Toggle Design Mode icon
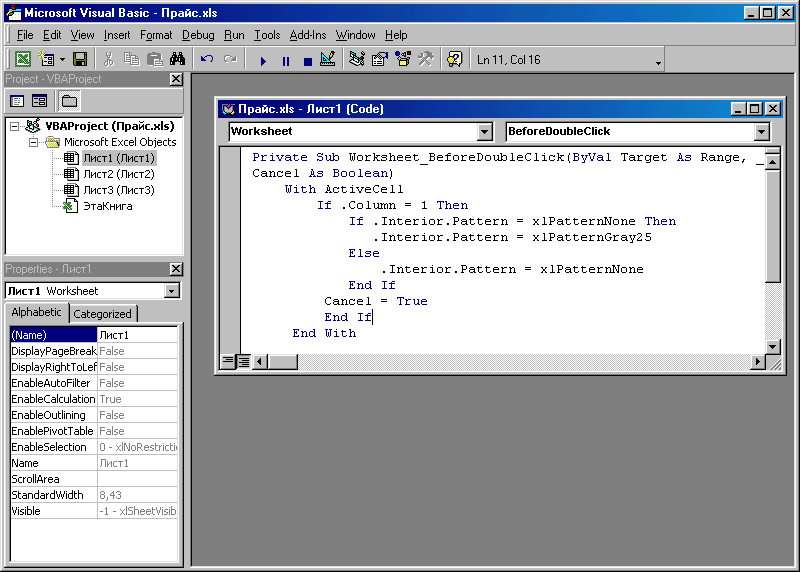The width and height of the screenshot is (800, 572). [328, 59]
